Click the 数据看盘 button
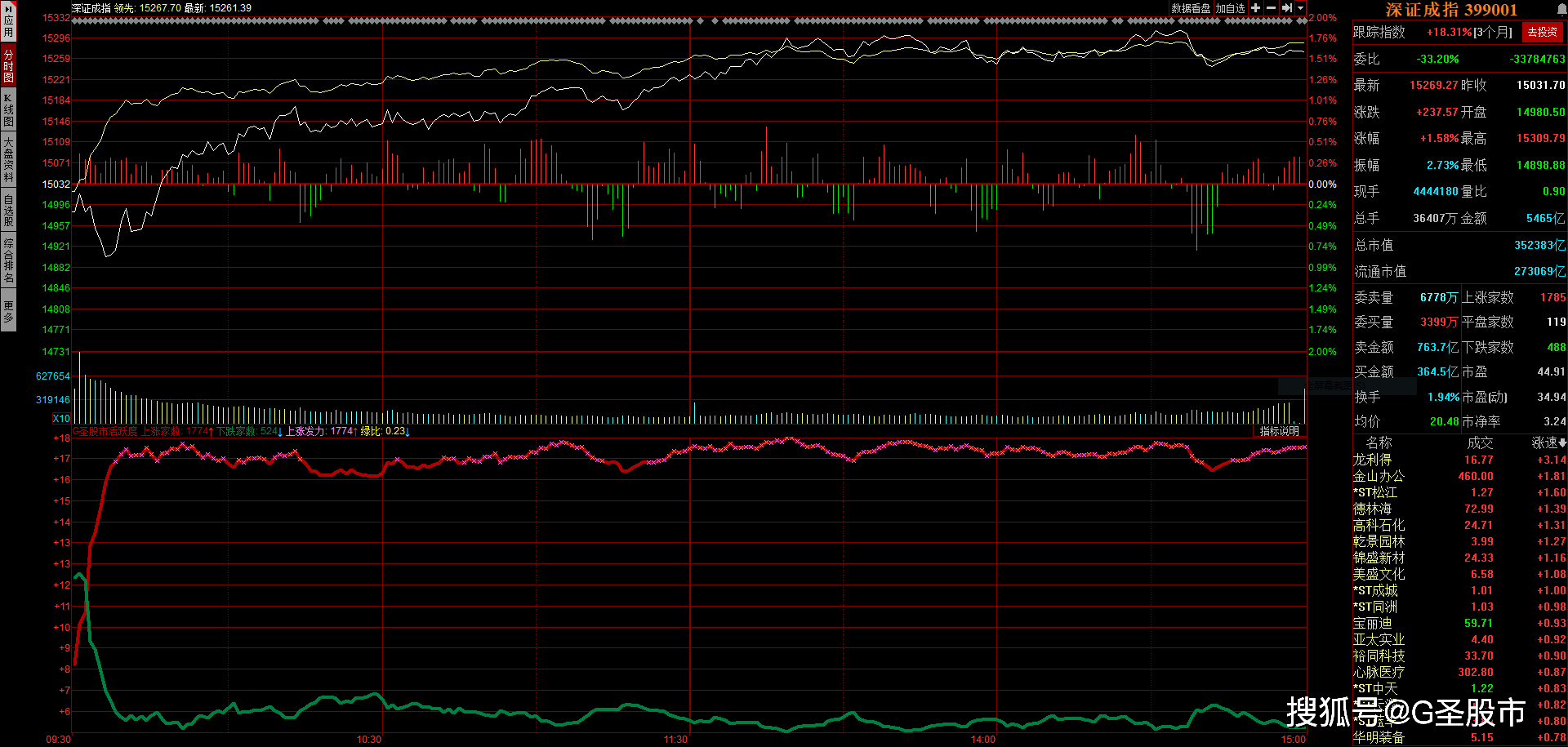This screenshot has width=1568, height=747. (1191, 8)
